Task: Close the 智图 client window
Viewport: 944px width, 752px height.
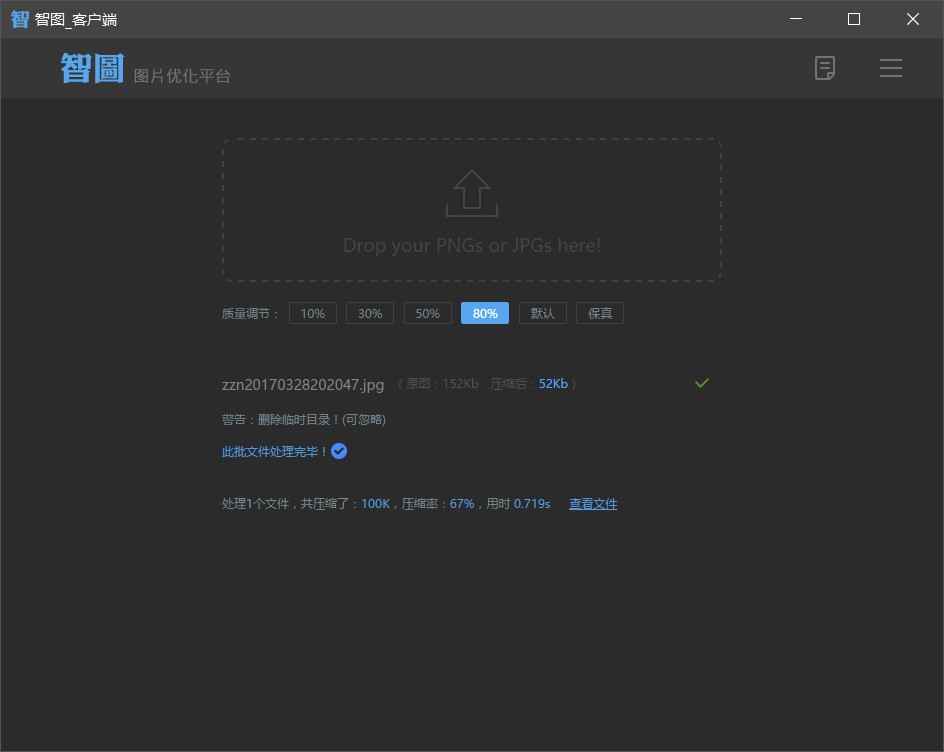Action: pyautogui.click(x=913, y=19)
